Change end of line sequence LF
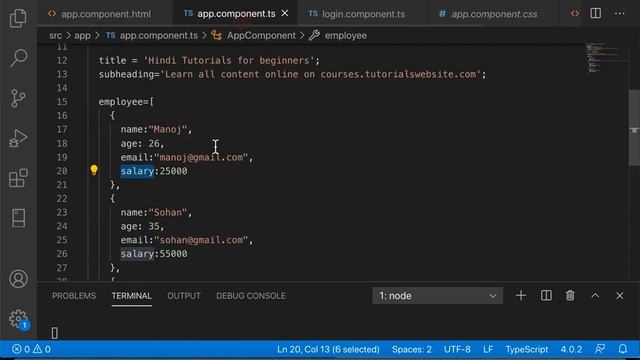This screenshot has width=640, height=360. [x=488, y=349]
